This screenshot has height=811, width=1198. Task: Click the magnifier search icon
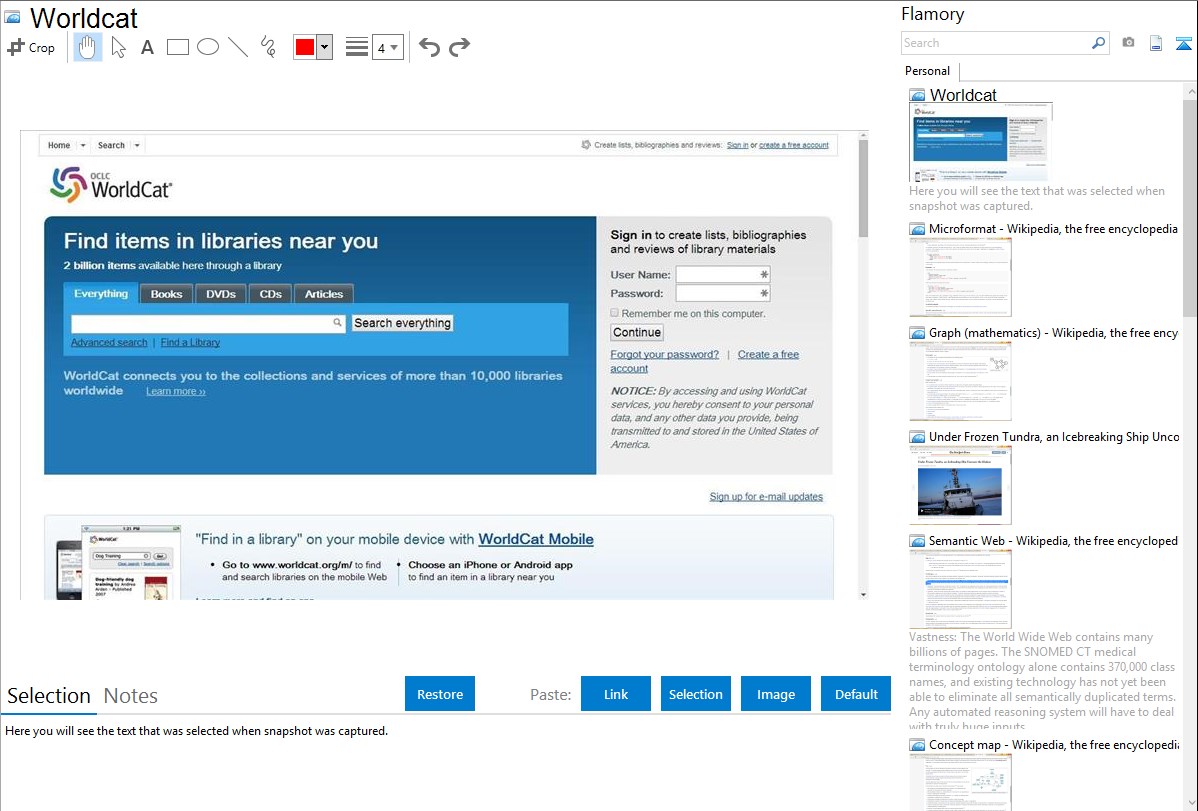(1099, 43)
